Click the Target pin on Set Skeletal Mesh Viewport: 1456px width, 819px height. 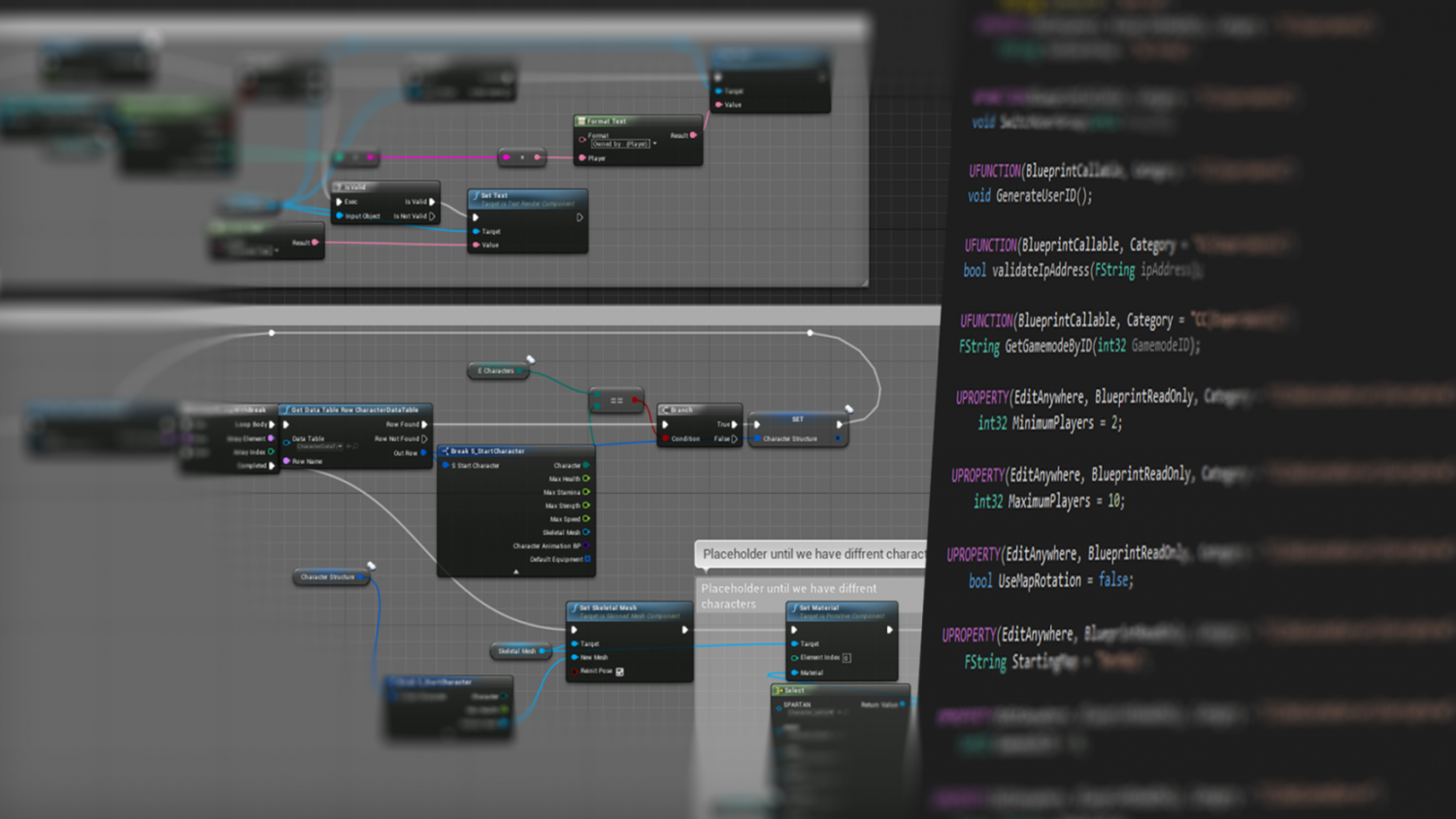tap(575, 643)
